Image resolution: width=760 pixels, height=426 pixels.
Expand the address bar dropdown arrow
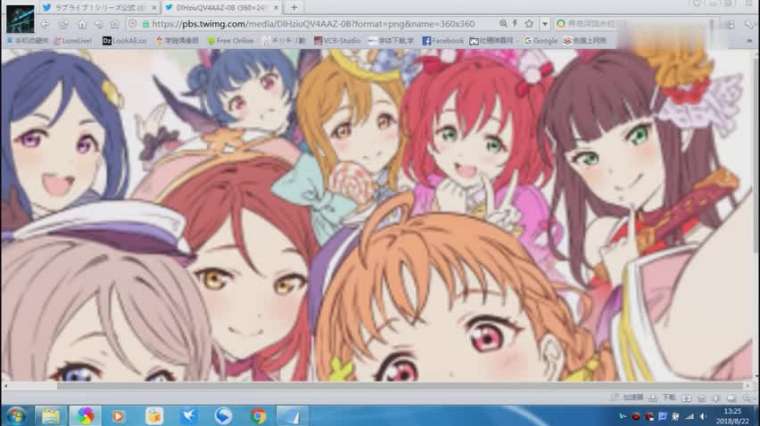pyautogui.click(x=545, y=24)
